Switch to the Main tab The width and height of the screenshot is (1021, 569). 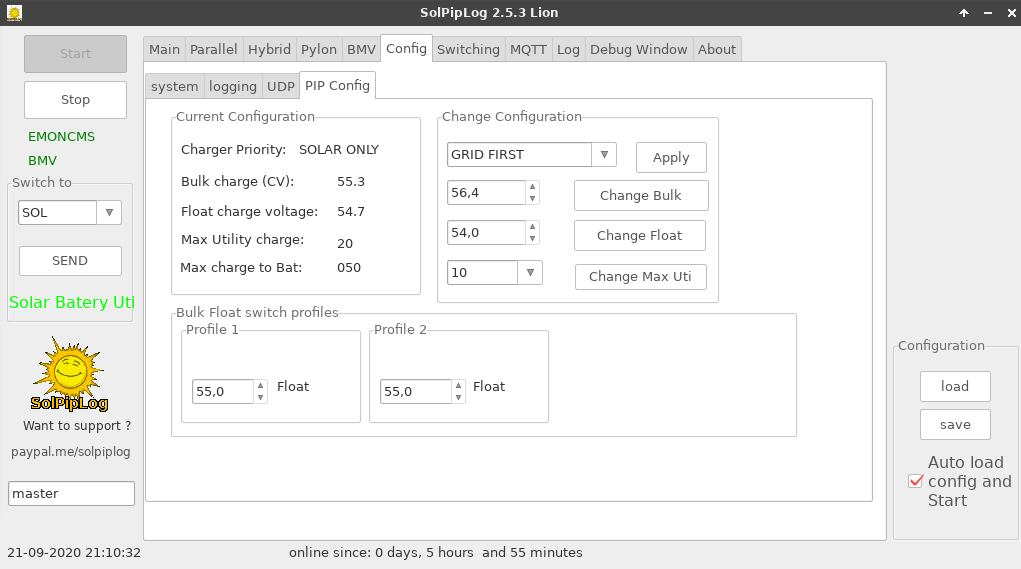(164, 49)
